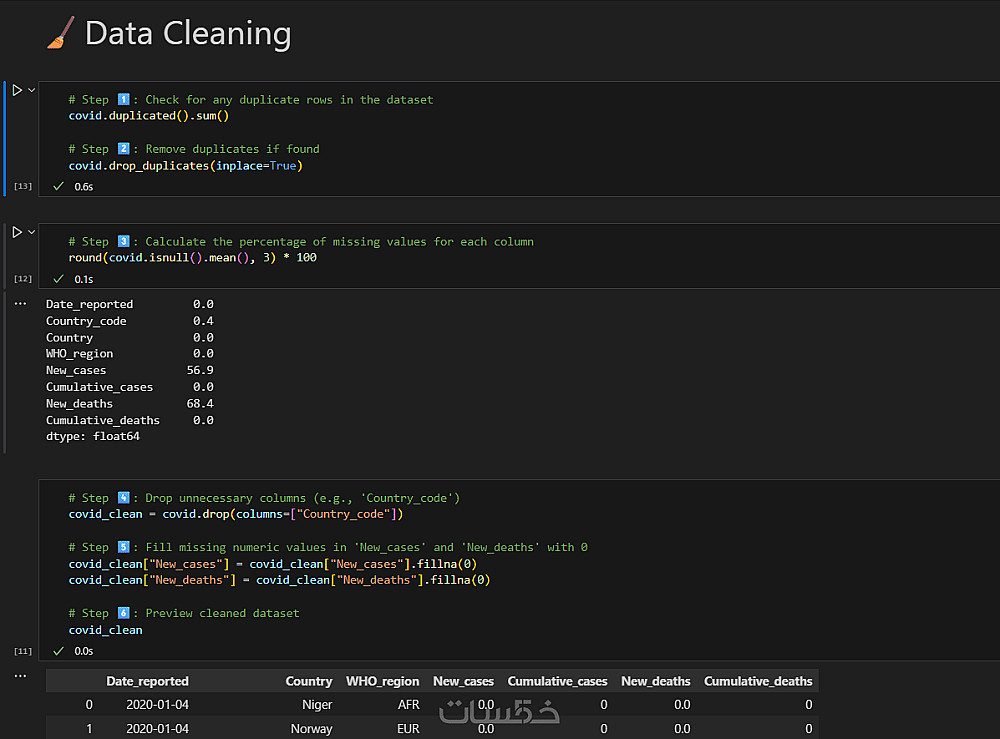Select the Country column header
Viewport: 1000px width, 739px height.
[308, 681]
